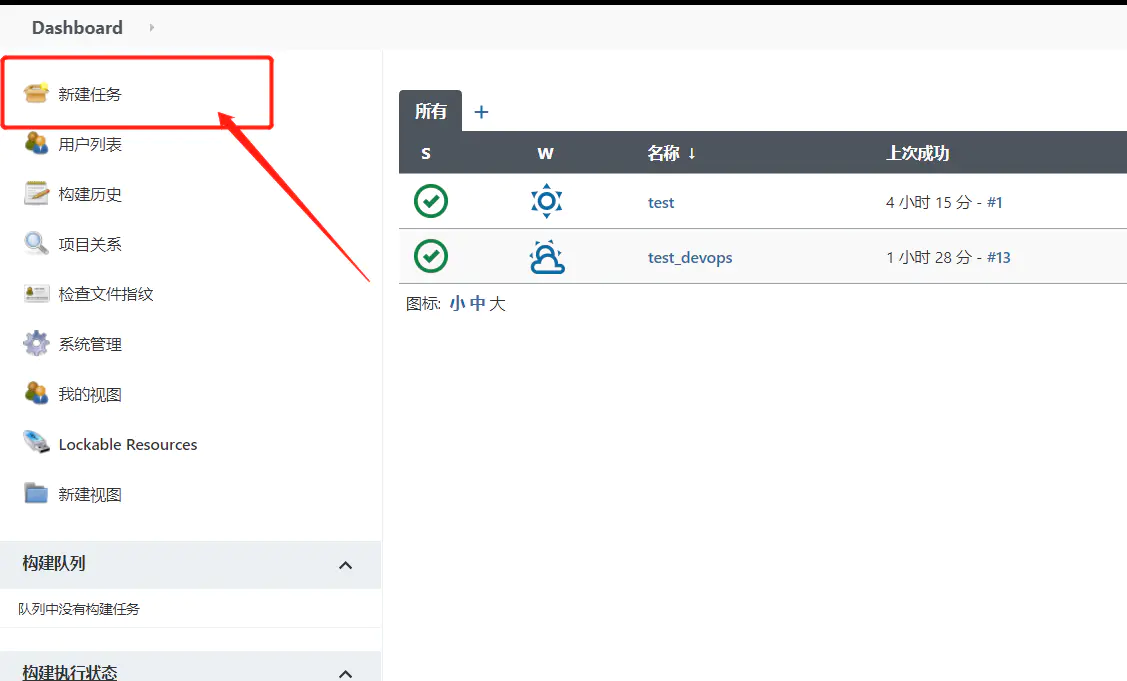Expand the Dashboard breadcrumb arrow
Viewport: 1127px width, 681px height.
tap(152, 28)
